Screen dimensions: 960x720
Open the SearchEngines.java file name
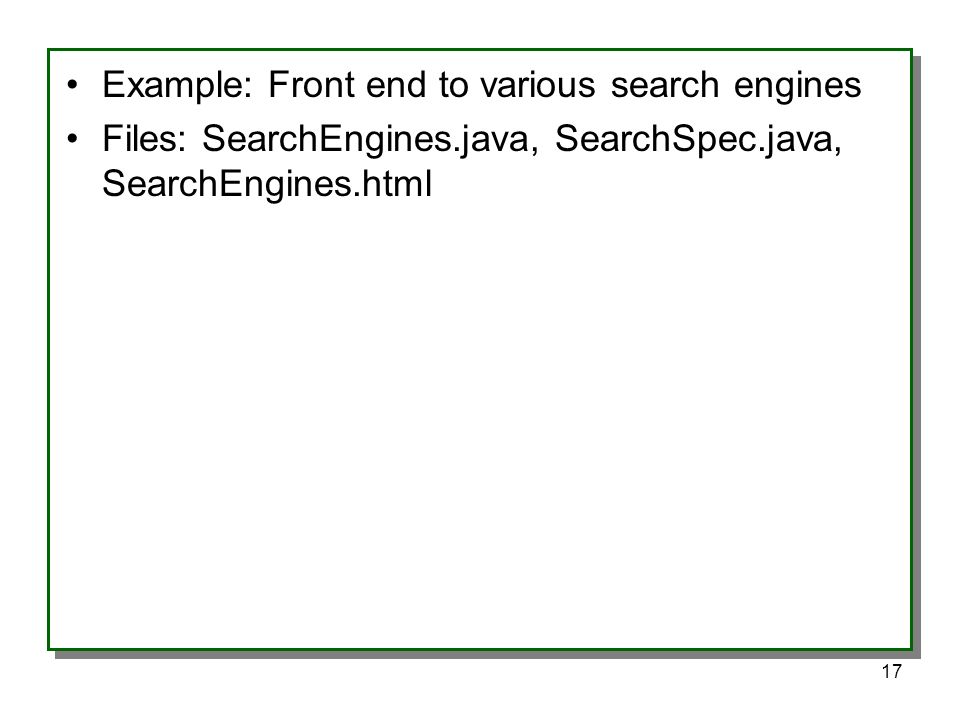click(x=370, y=140)
